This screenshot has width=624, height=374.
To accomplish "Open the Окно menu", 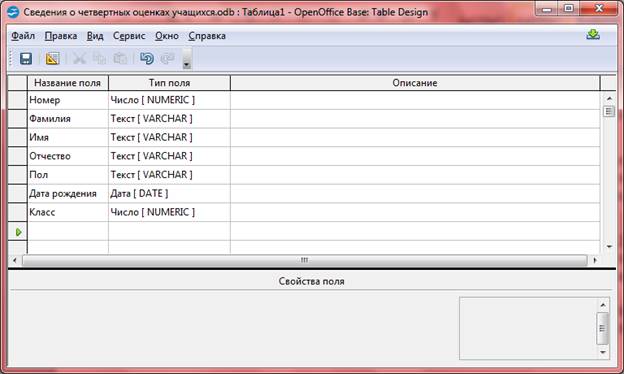I will coord(167,36).
